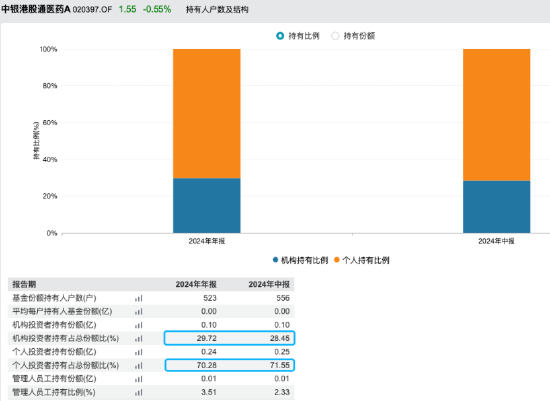This screenshot has width=550, height=401.
Task: Open chart icon for 个人投资者持有份额 row
Action: (139, 352)
